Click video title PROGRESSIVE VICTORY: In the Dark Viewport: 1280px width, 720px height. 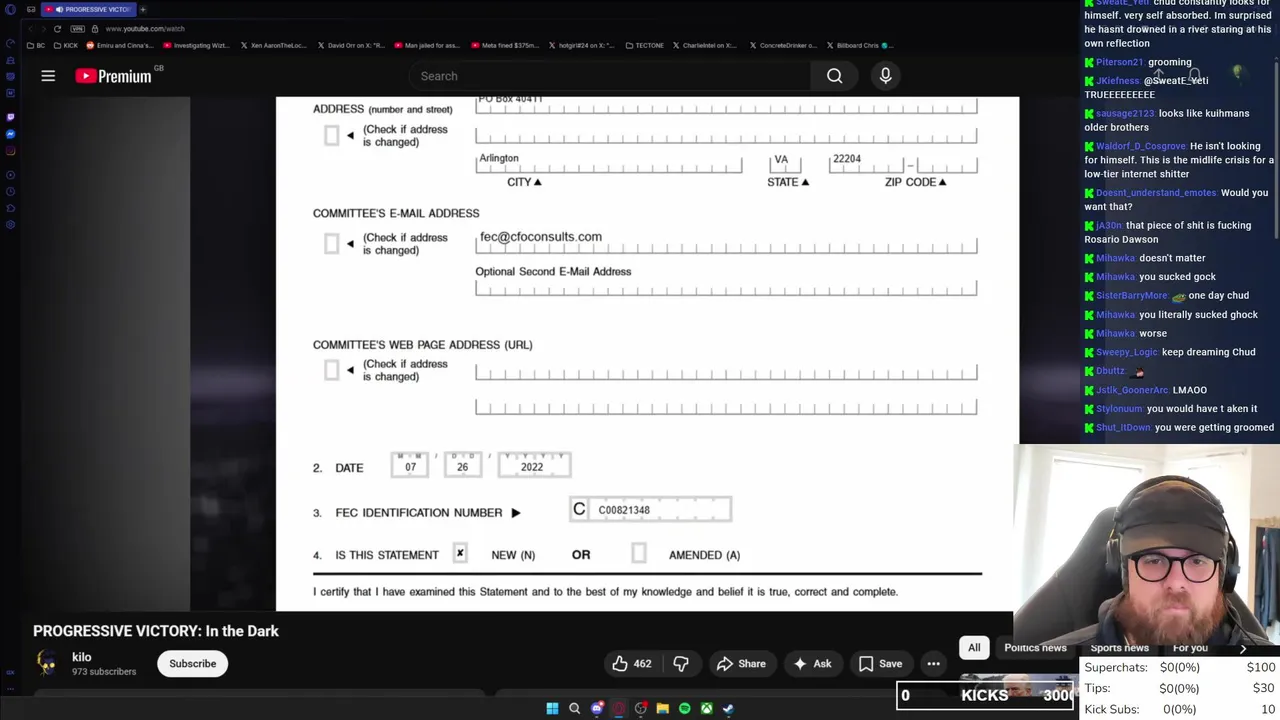pyautogui.click(x=156, y=631)
